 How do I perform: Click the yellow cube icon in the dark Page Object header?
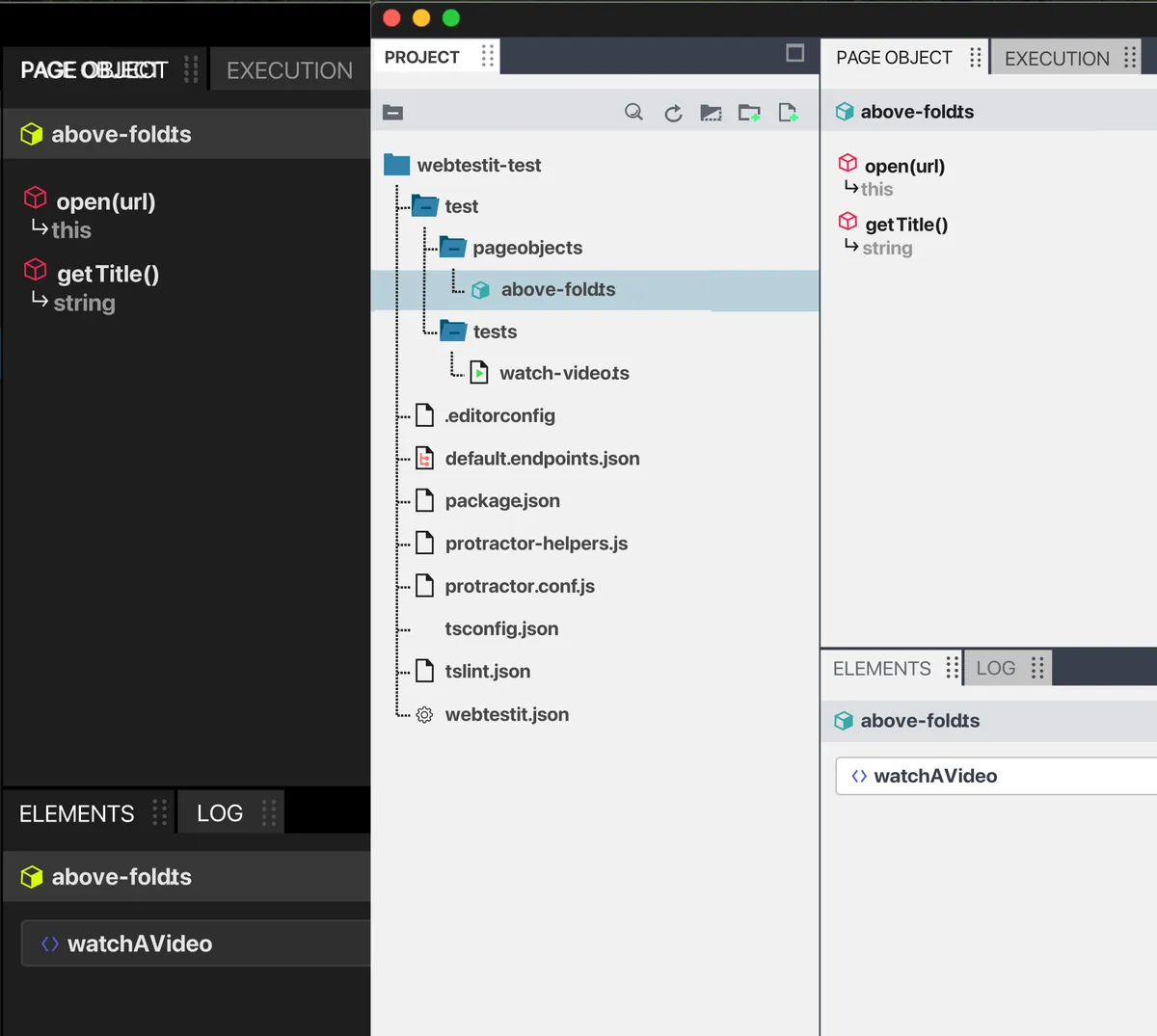point(32,134)
